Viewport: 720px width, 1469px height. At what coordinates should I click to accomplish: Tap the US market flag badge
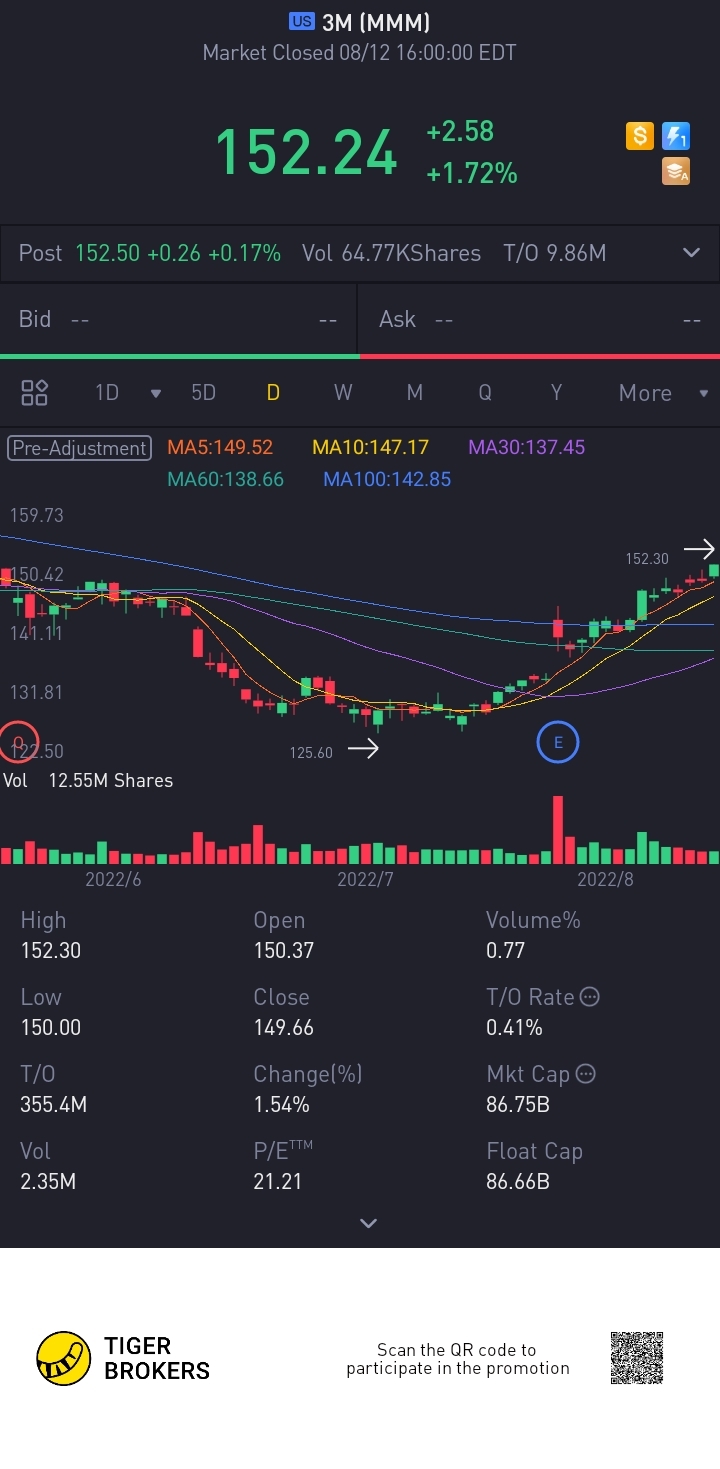tap(302, 21)
